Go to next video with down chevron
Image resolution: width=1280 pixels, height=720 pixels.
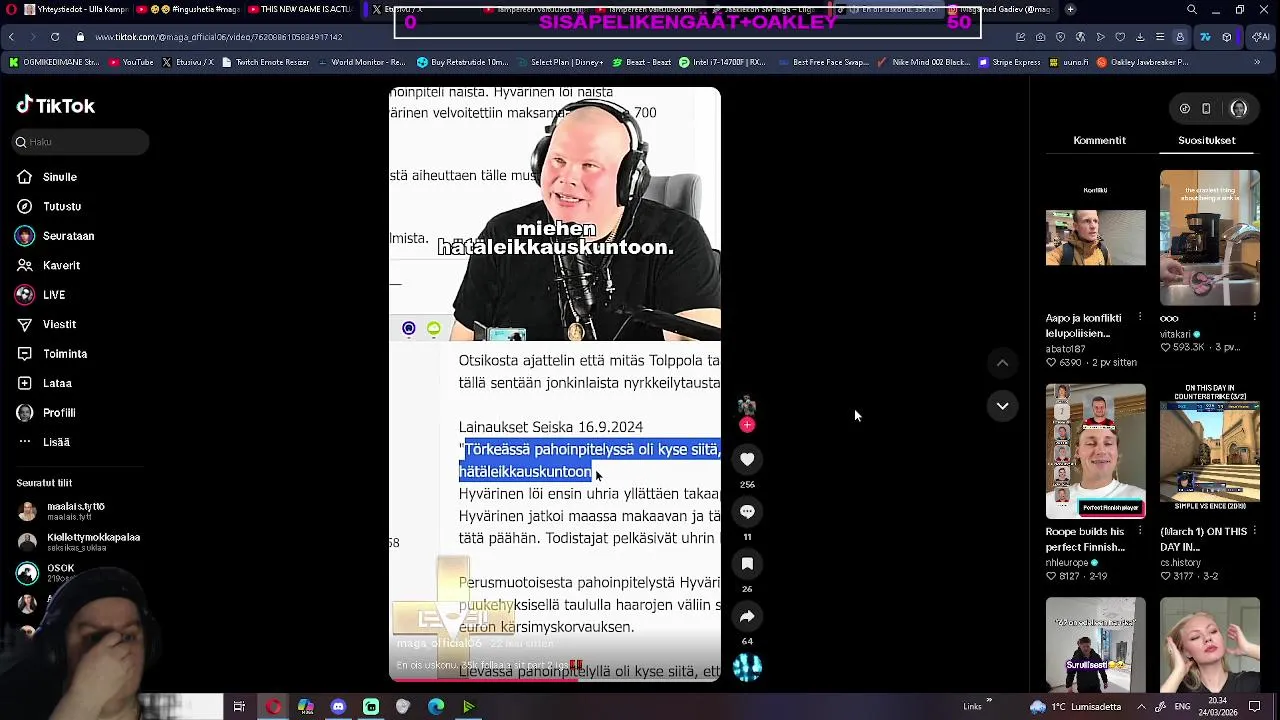(x=1002, y=405)
